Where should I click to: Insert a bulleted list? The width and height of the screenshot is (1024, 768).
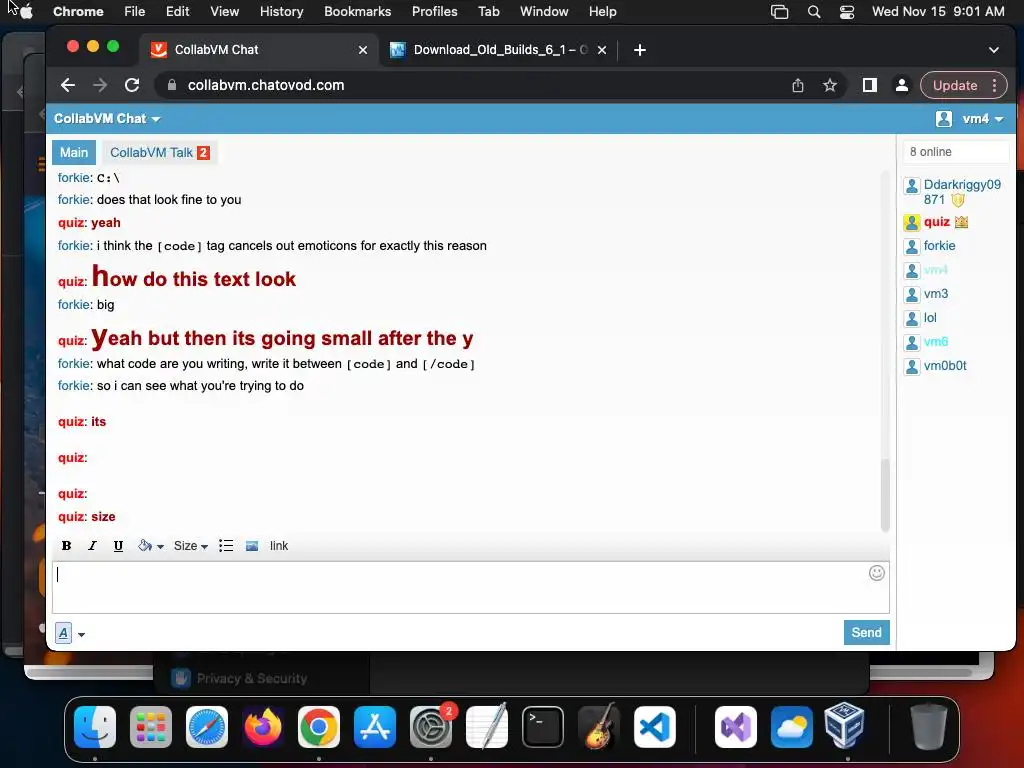(x=226, y=546)
